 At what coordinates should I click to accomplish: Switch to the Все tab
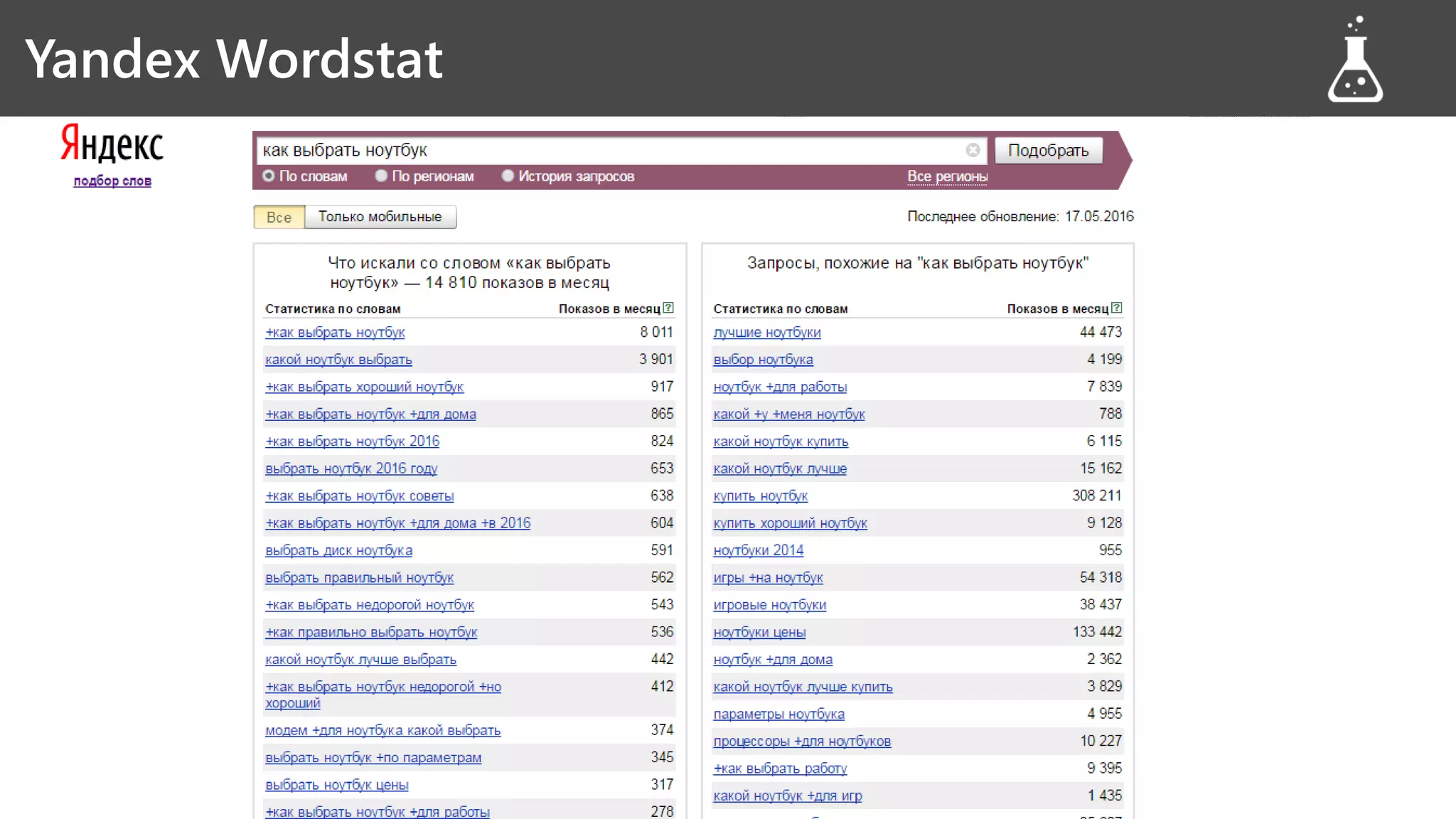[x=279, y=217]
